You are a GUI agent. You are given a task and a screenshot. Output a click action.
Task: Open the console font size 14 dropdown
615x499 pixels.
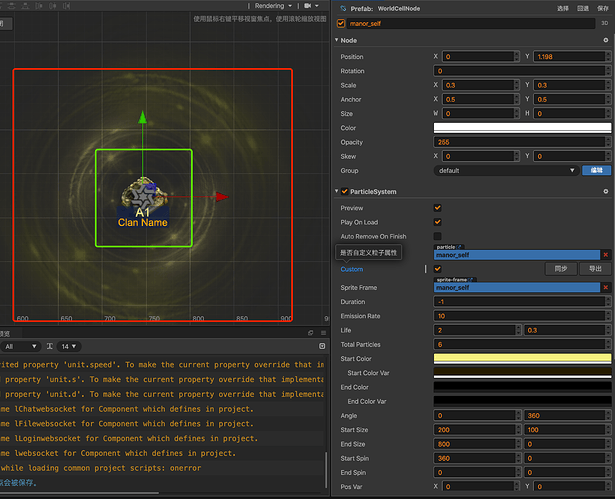click(68, 346)
